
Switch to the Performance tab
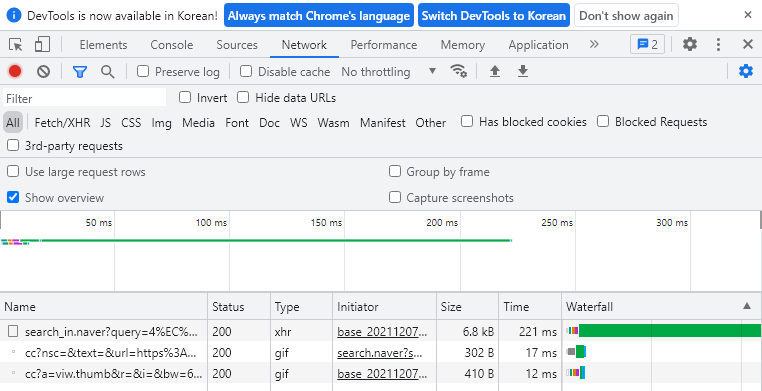click(384, 45)
